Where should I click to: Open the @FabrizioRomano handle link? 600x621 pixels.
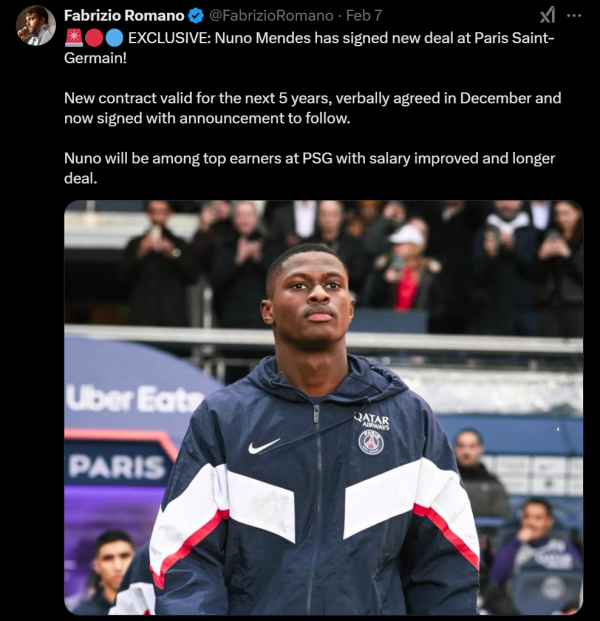(271, 16)
